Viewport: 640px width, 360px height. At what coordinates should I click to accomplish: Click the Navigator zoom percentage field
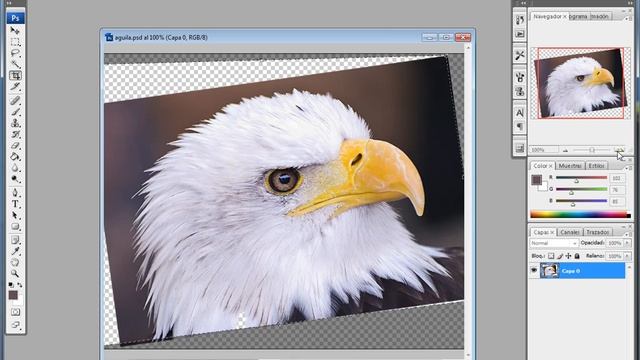544,150
